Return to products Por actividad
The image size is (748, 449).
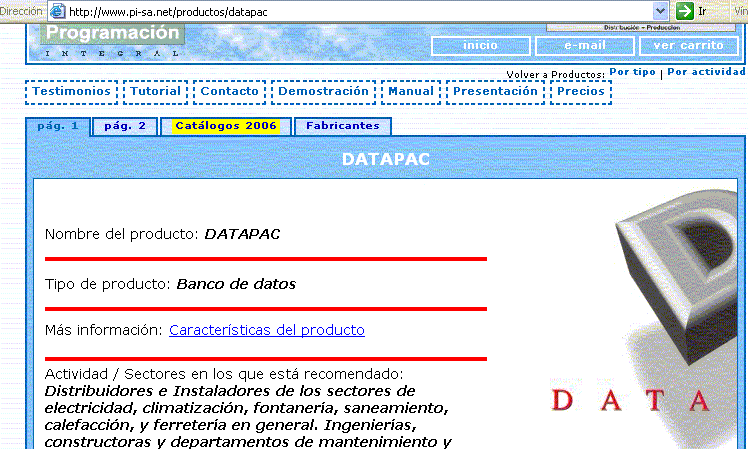(x=706, y=72)
